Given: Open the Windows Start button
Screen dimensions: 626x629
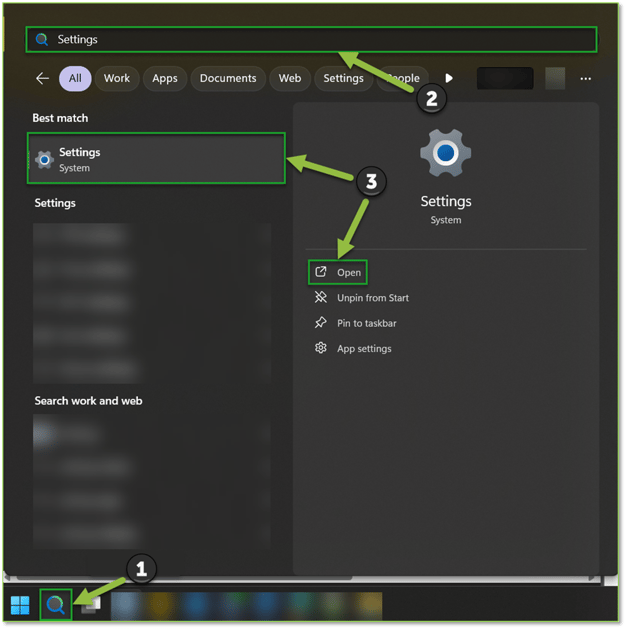Looking at the screenshot, I should [20, 605].
